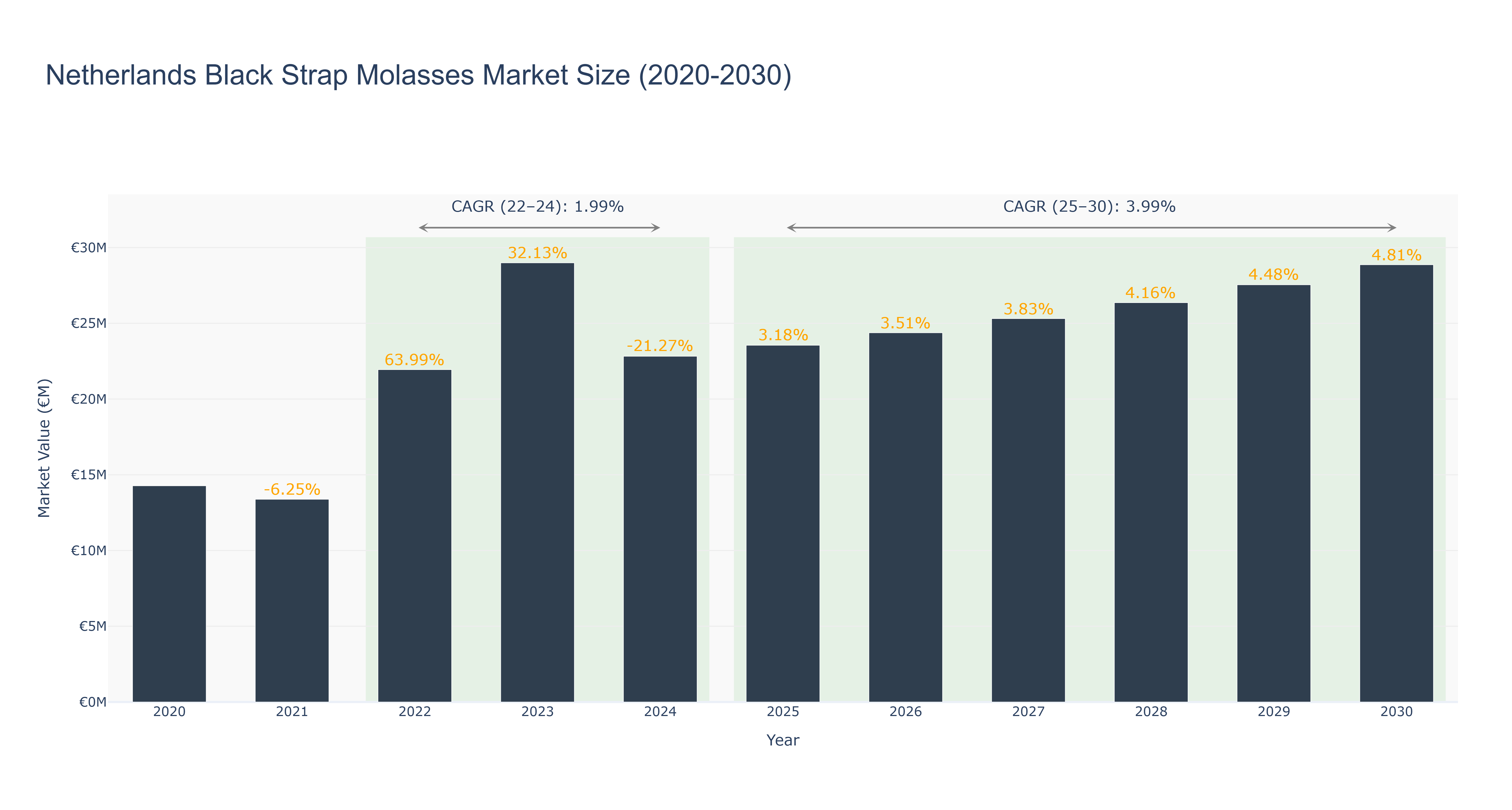Click the 'Year' x-axis title
Screen dimensions: 1512x810
pyautogui.click(x=782, y=740)
